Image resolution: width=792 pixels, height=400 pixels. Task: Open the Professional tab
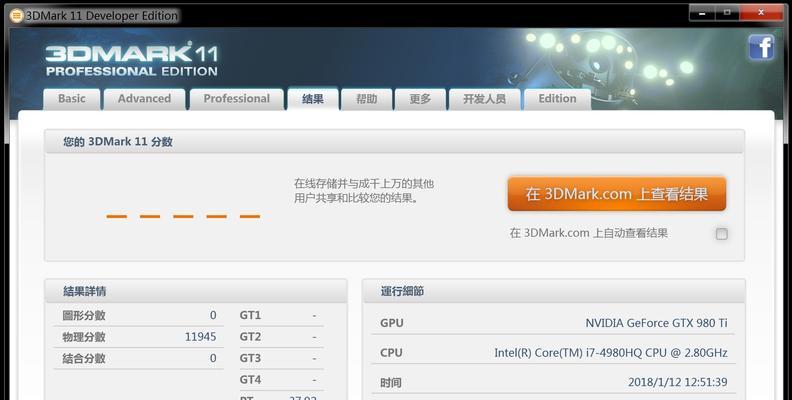click(x=236, y=99)
